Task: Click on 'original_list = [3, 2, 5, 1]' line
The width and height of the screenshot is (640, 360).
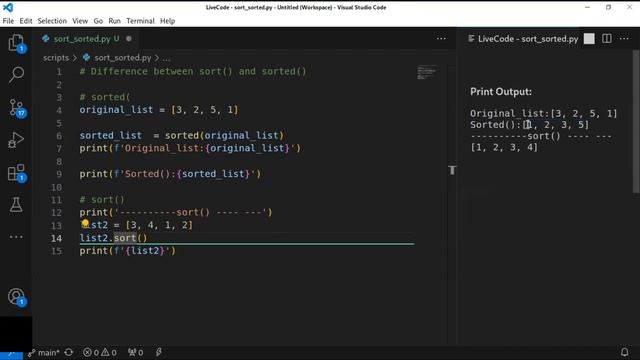Action: click(159, 110)
